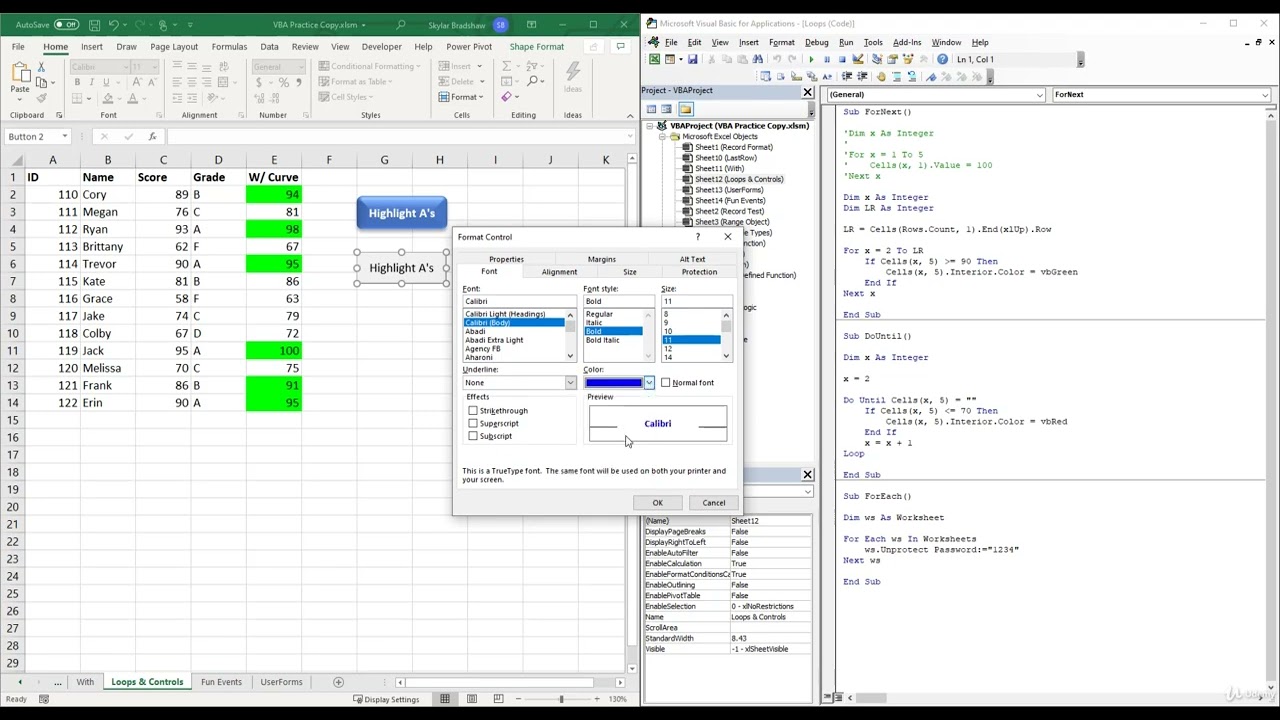This screenshot has height=720, width=1280.
Task: Collapse the VBAProject tree node
Action: click(649, 126)
